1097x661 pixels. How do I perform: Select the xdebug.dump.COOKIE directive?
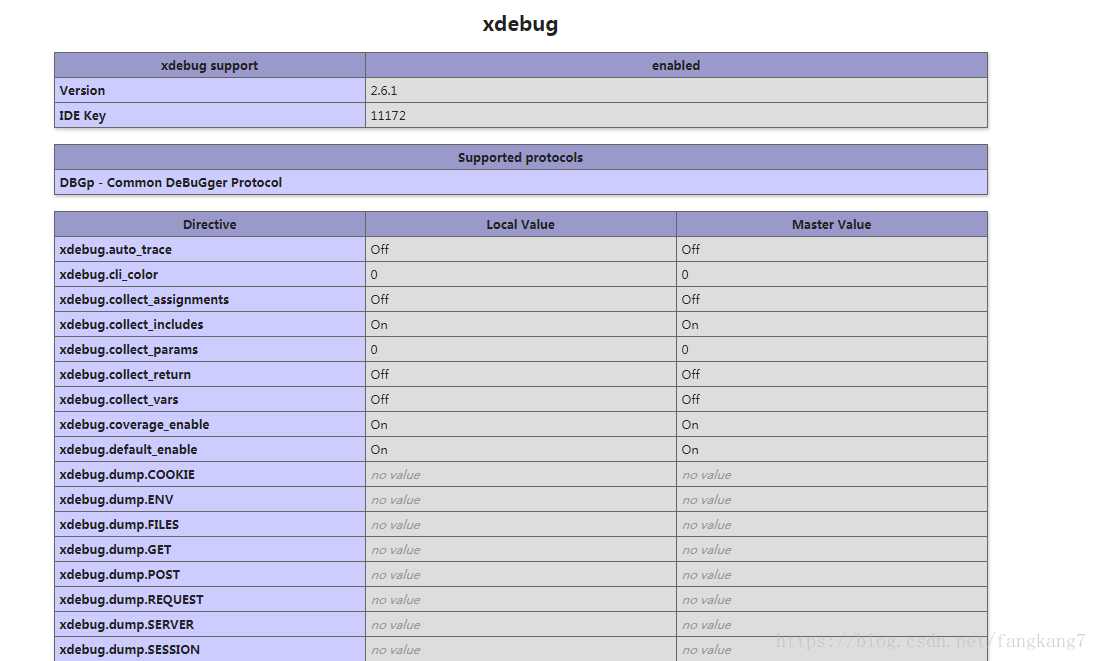click(210, 474)
